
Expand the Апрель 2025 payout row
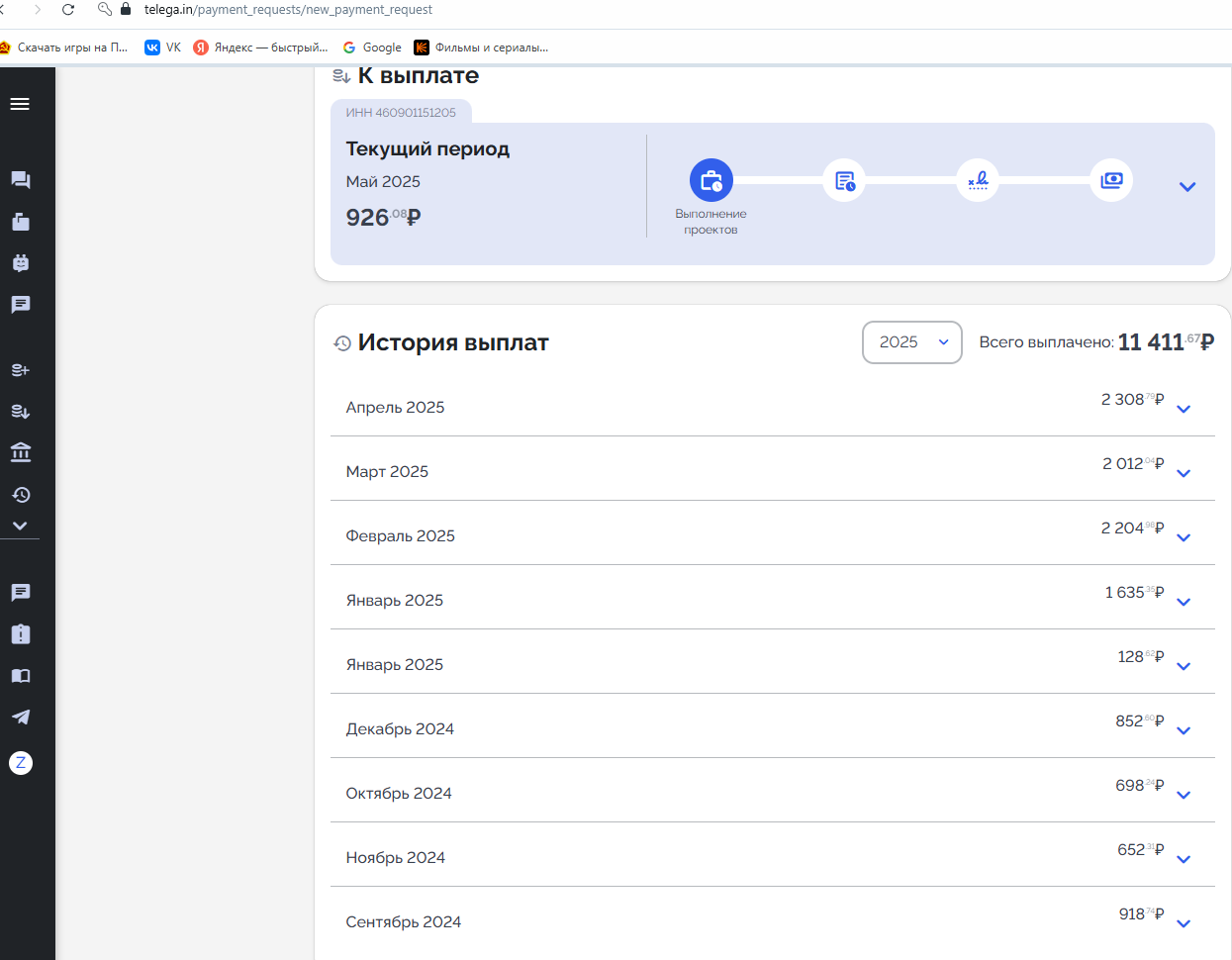tap(1184, 410)
